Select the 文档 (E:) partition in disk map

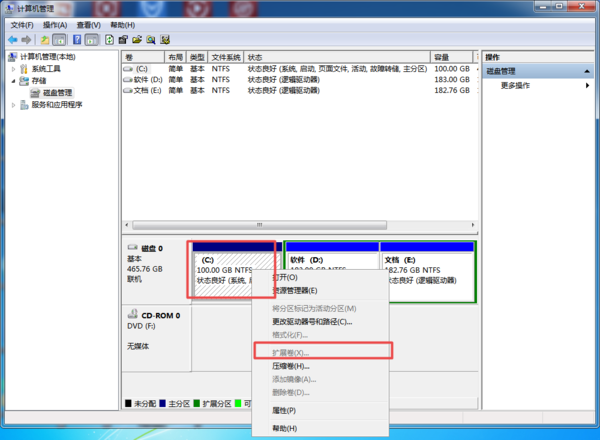click(x=427, y=272)
